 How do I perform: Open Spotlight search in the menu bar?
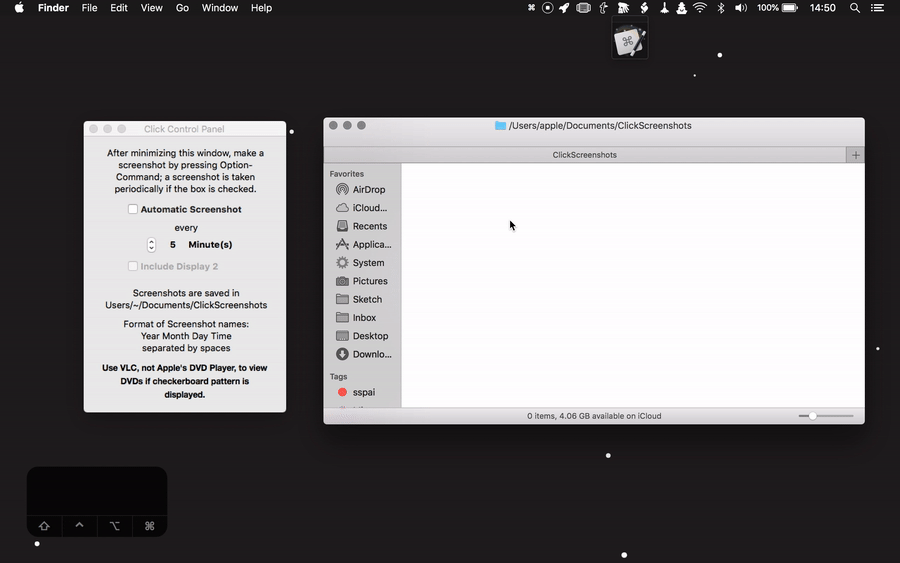854,8
